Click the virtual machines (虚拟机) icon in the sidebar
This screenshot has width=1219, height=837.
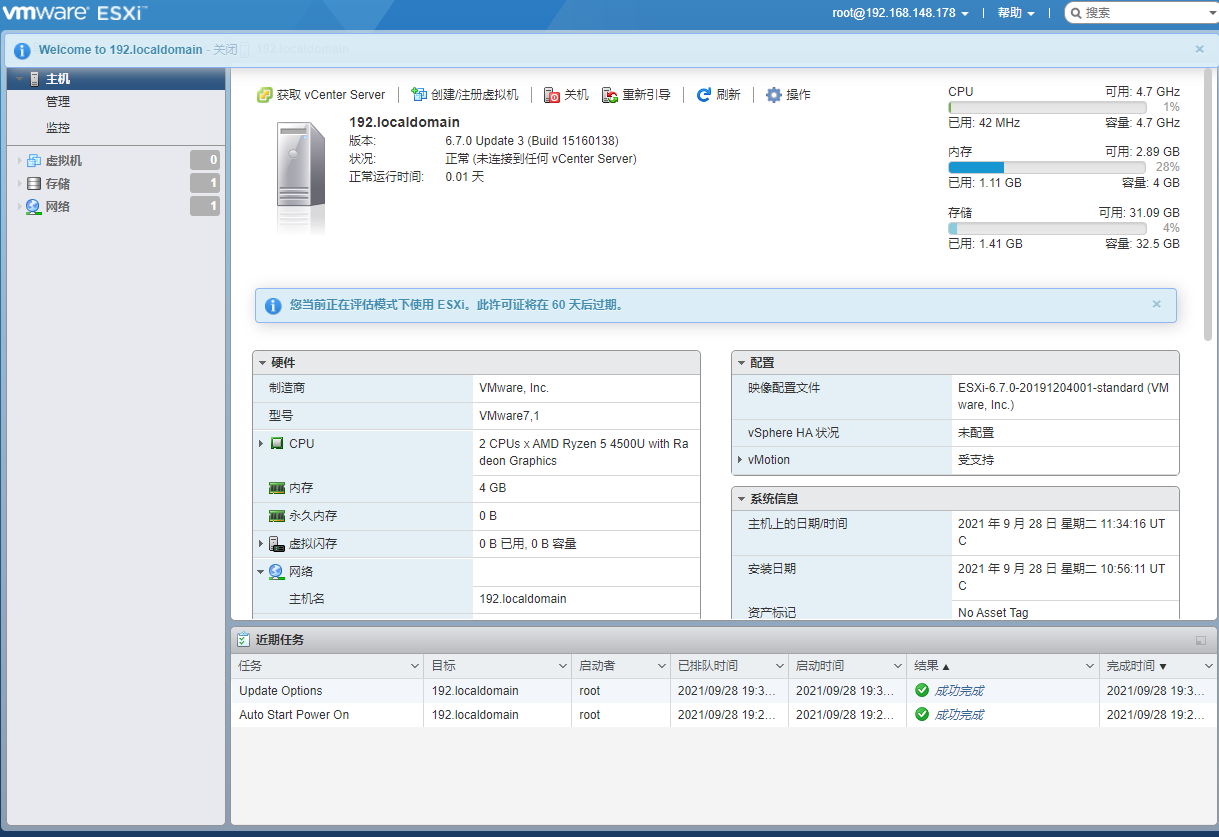34,161
